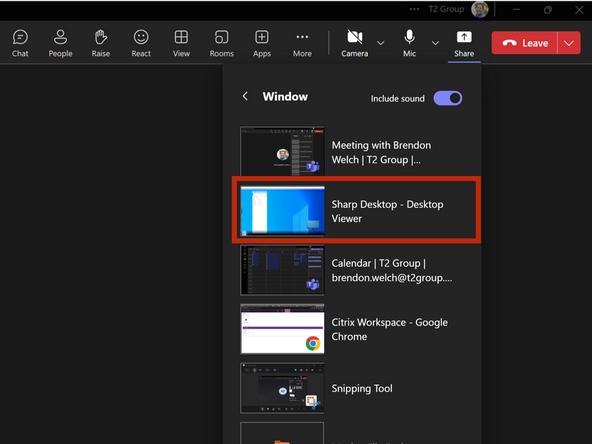Image resolution: width=592 pixels, height=444 pixels.
Task: Open the Apps button
Action: [262, 43]
